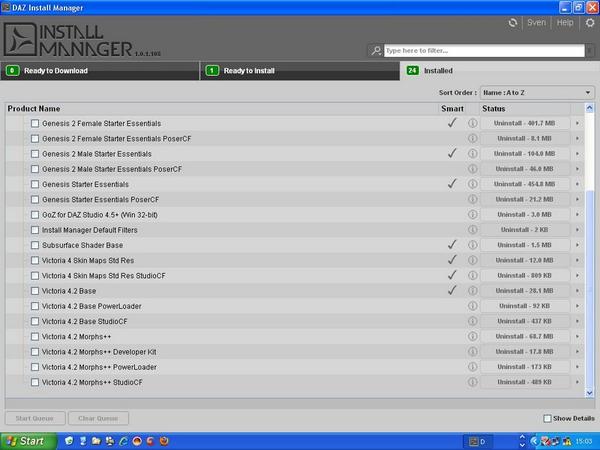Click info icon of Victoria 4.2 Morphs++
This screenshot has height=450, width=600.
coord(473,336)
